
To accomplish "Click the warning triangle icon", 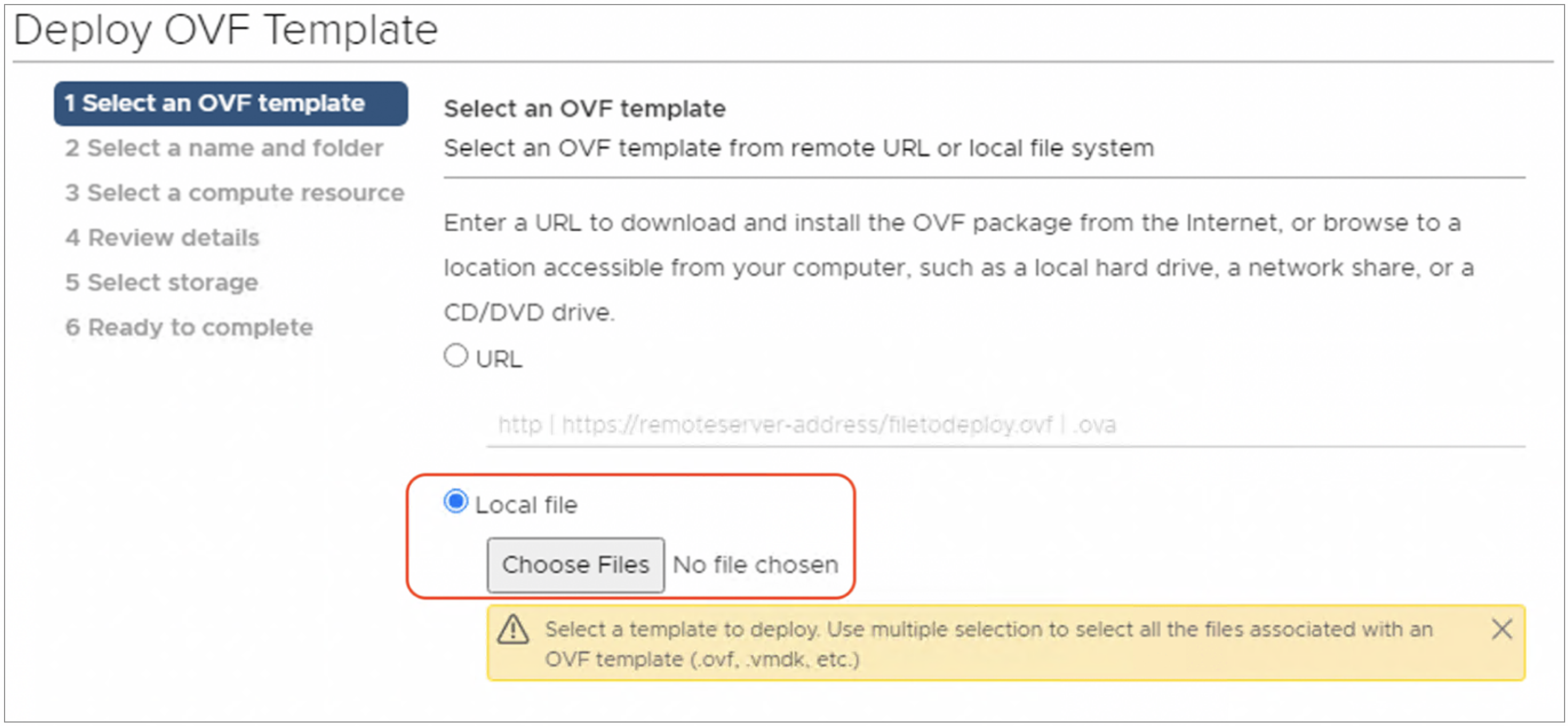I will pyautogui.click(x=513, y=631).
